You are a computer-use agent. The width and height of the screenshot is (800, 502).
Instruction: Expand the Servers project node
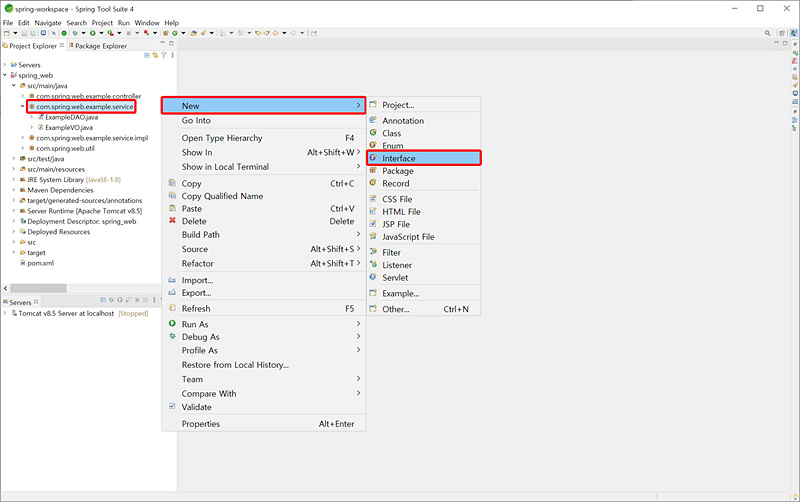(x=5, y=65)
